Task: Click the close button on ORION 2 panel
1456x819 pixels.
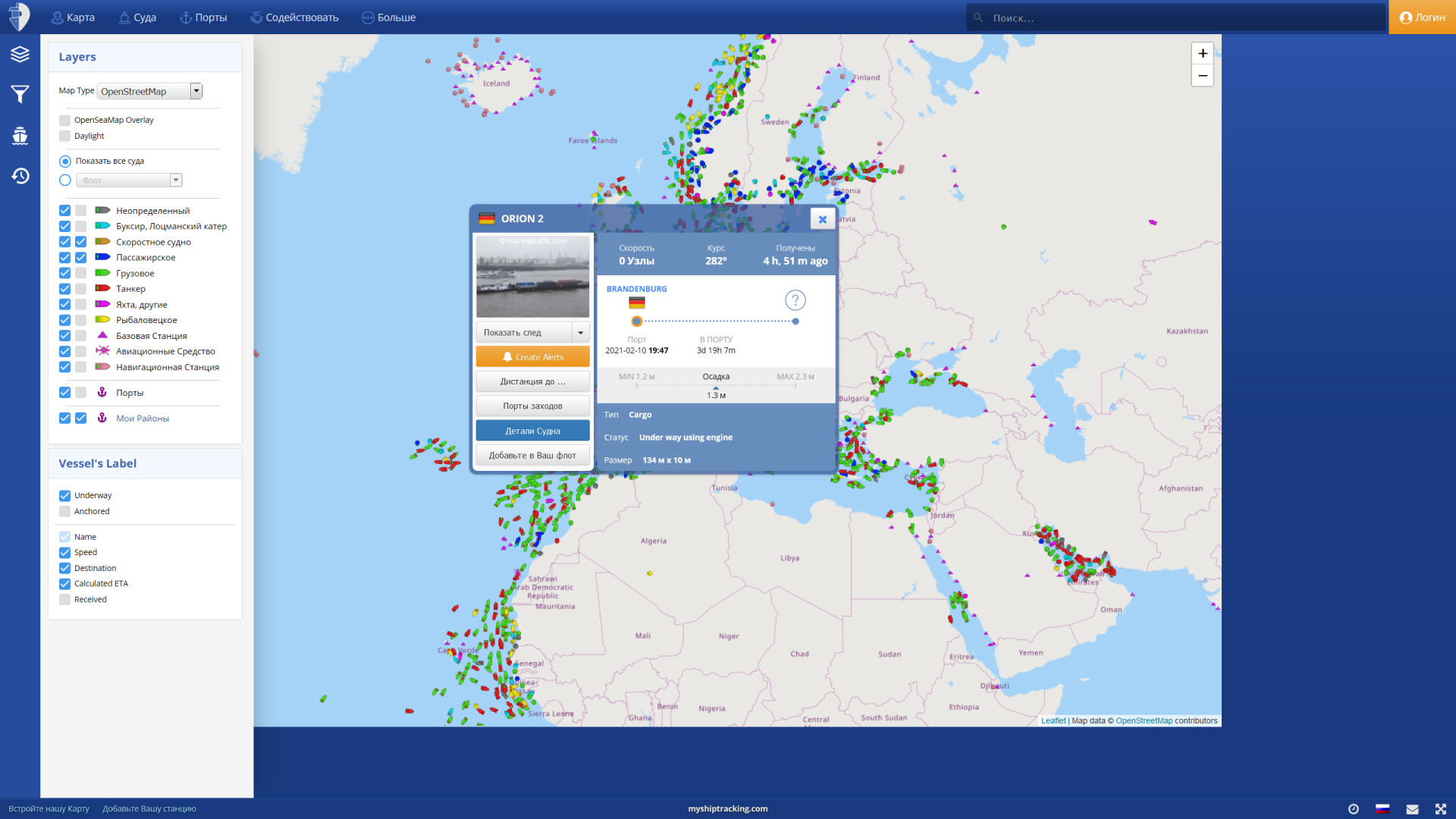Action: point(823,219)
